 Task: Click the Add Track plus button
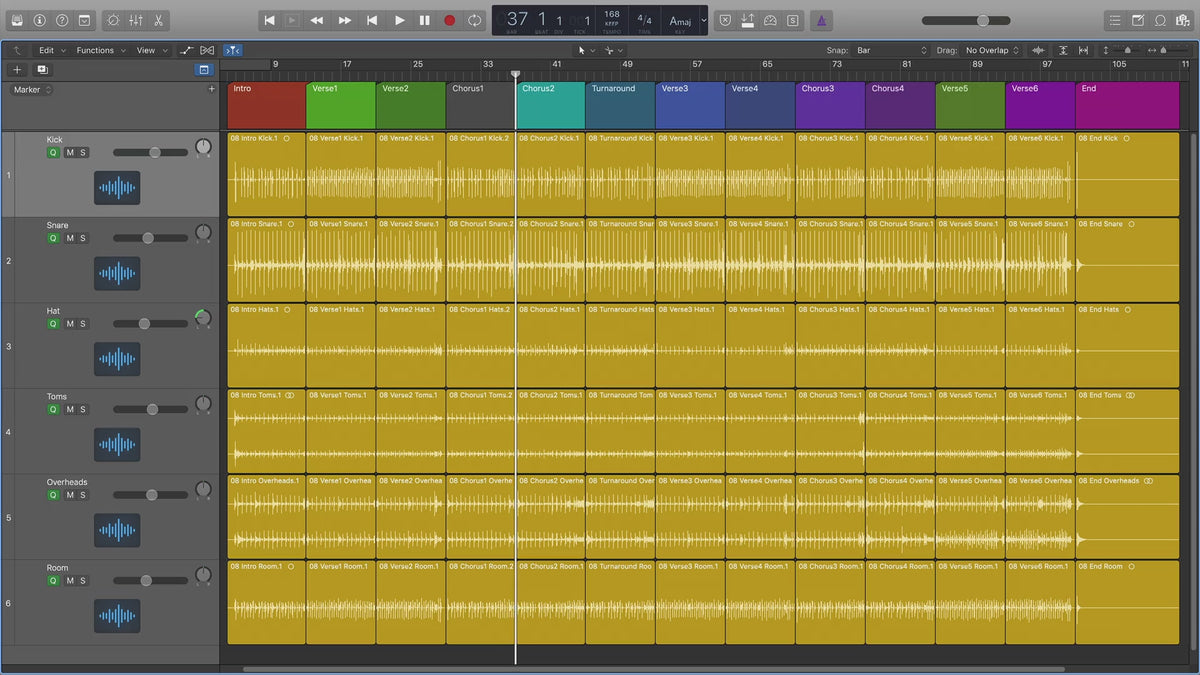point(17,70)
